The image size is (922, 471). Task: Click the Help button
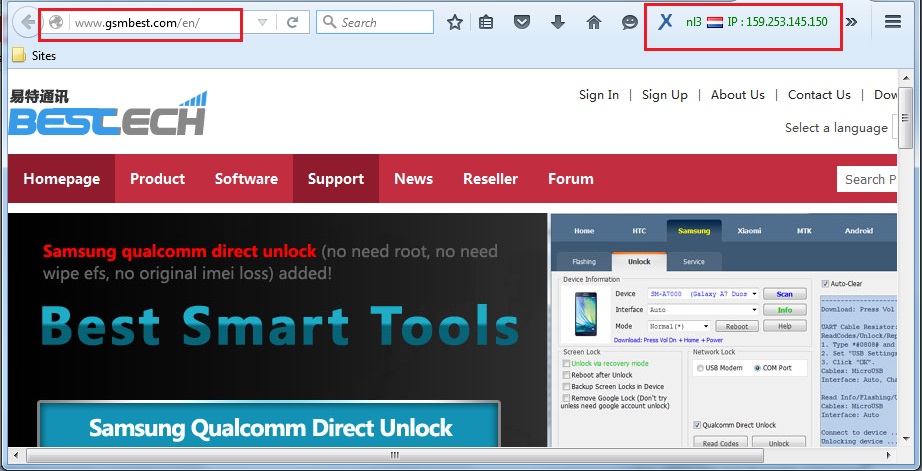click(784, 326)
